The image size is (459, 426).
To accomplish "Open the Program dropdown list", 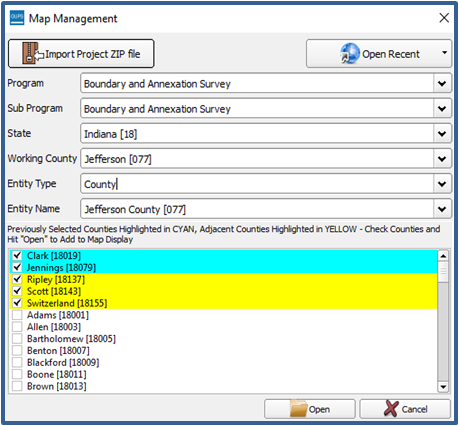I will pyautogui.click(x=442, y=83).
